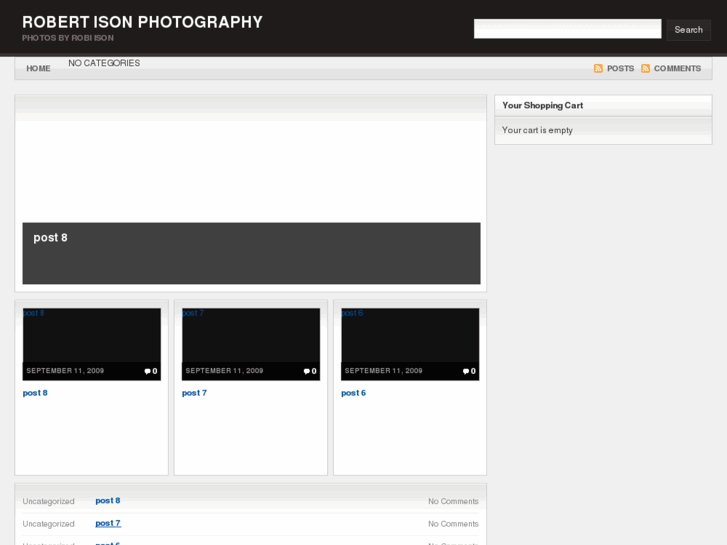The image size is (727, 545).
Task: Select the No Categories menu item
Action: click(x=104, y=63)
